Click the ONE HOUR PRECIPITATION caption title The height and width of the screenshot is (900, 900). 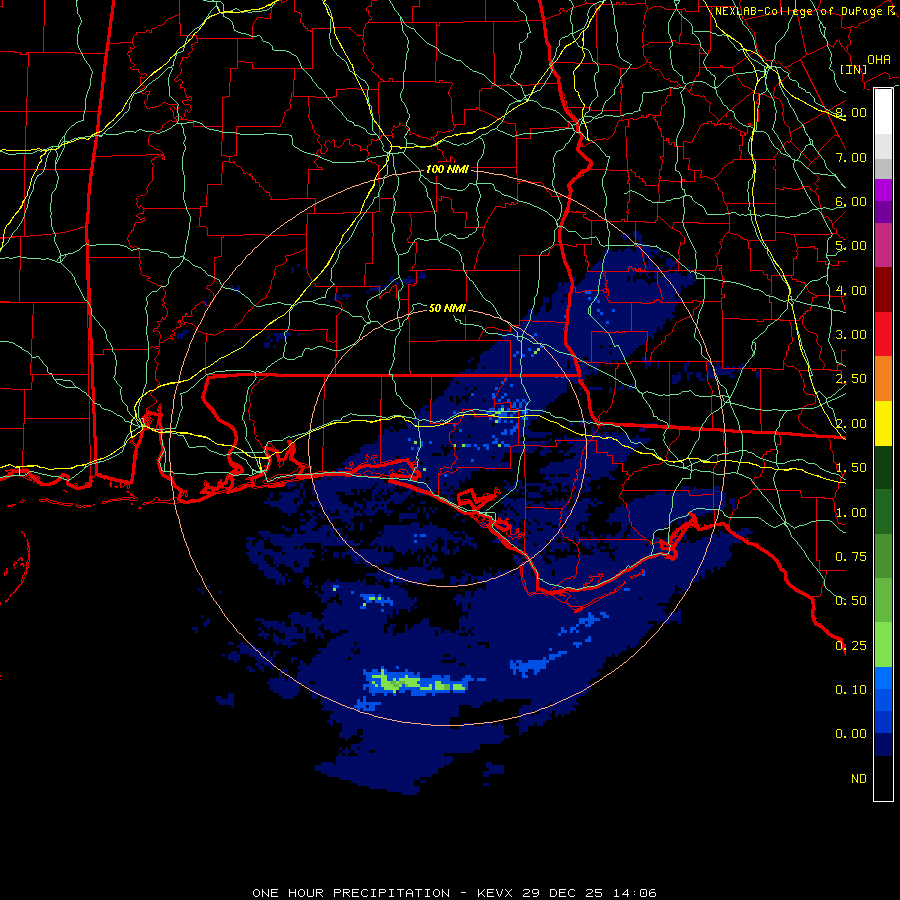[x=351, y=893]
